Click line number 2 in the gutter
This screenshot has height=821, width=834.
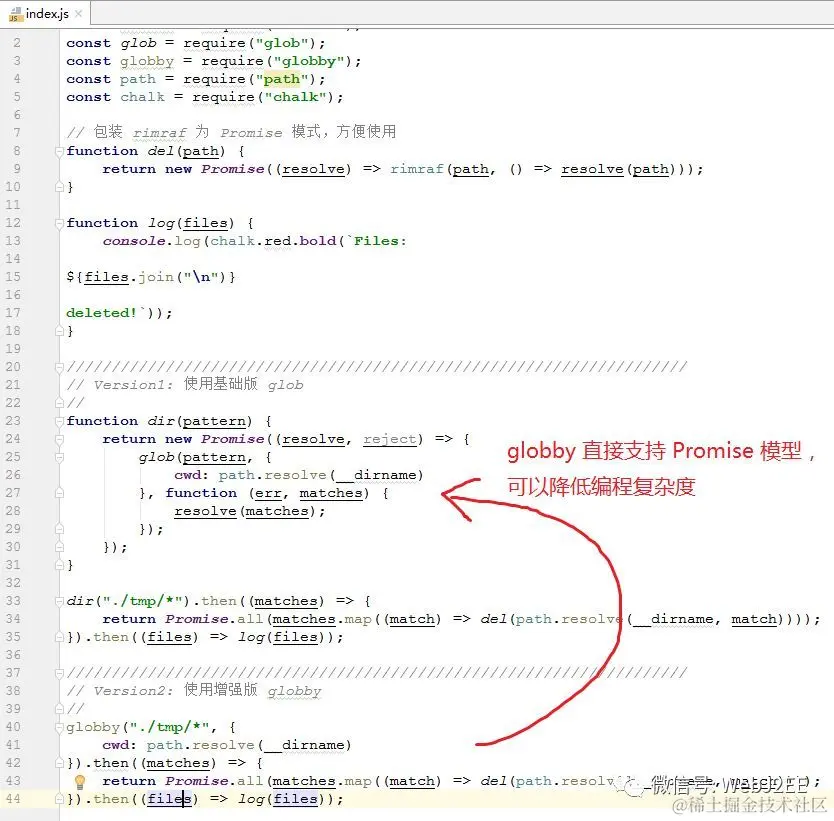[17, 43]
